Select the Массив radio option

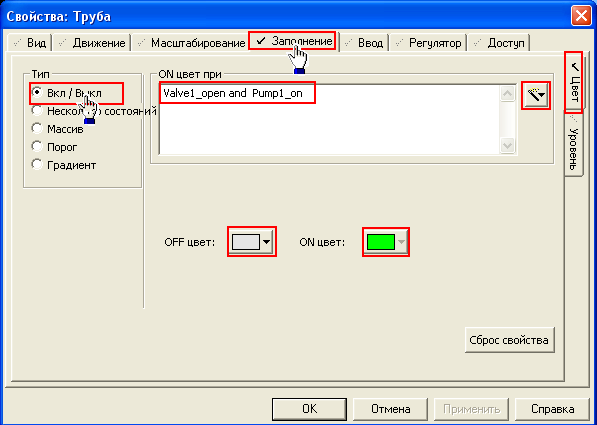coord(37,129)
